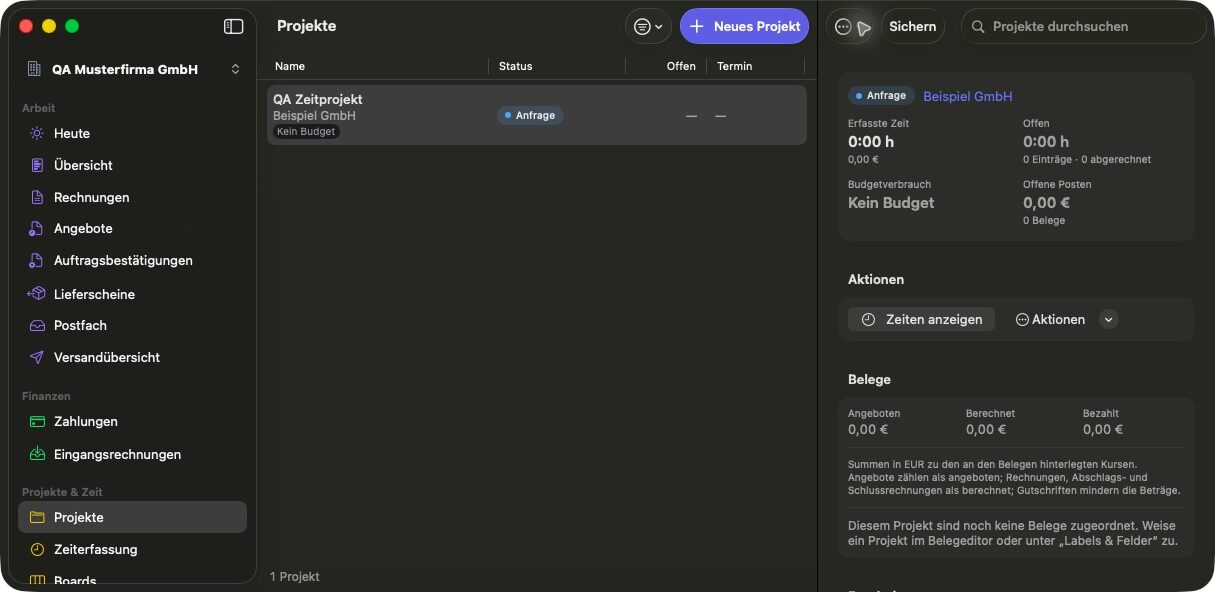This screenshot has width=1215, height=592.
Task: Click the Sichern button
Action: tap(912, 26)
